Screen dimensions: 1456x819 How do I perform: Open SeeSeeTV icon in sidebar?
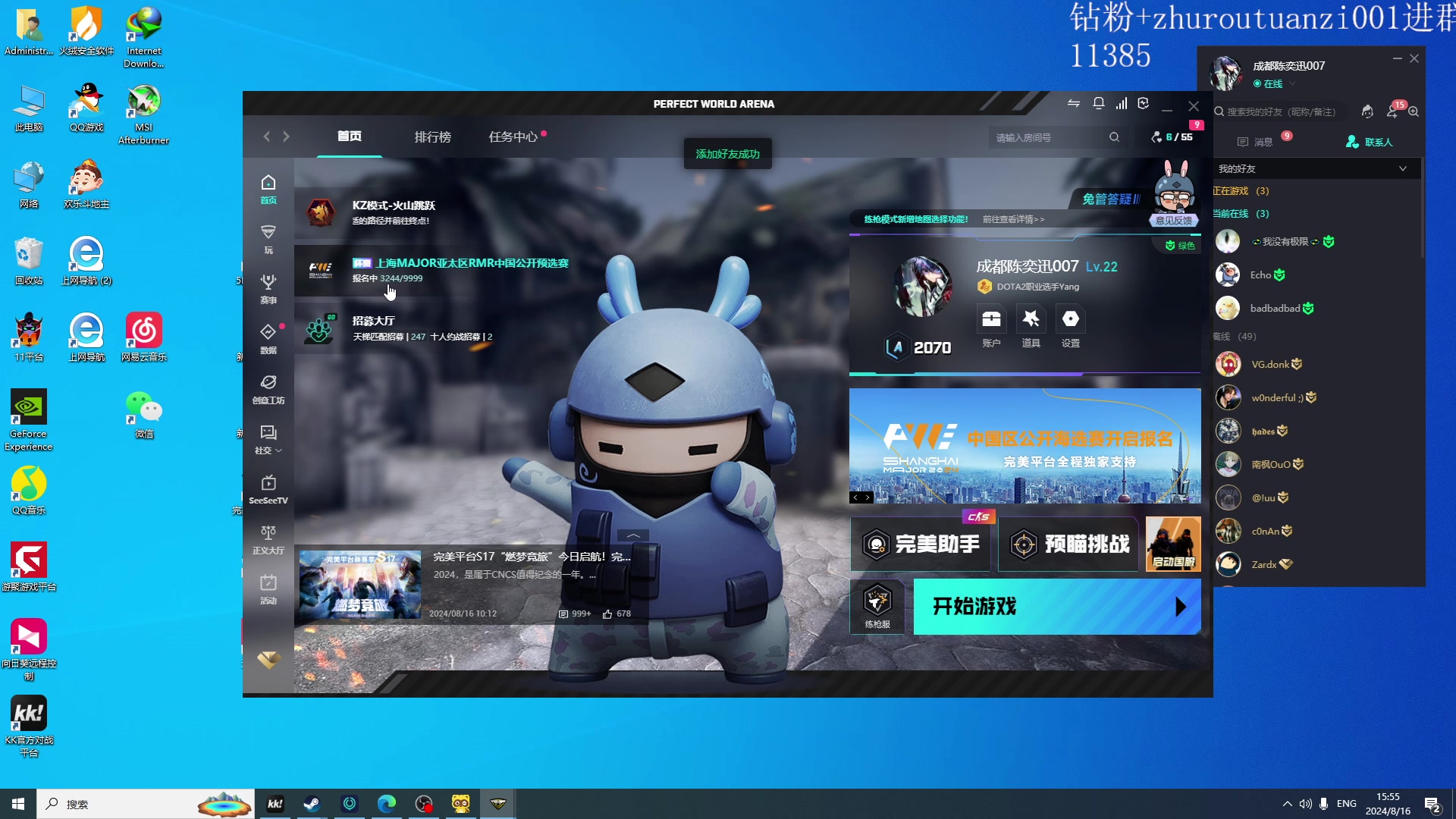point(268,489)
